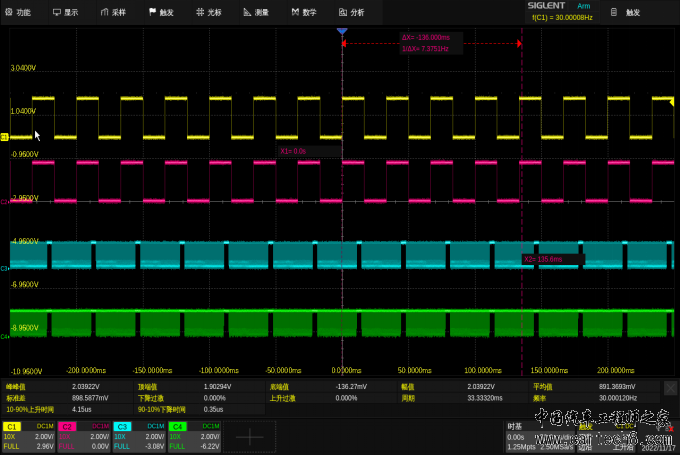The height and width of the screenshot is (455, 681).
Task: Add a new trace with the plus box
Action: click(250, 437)
